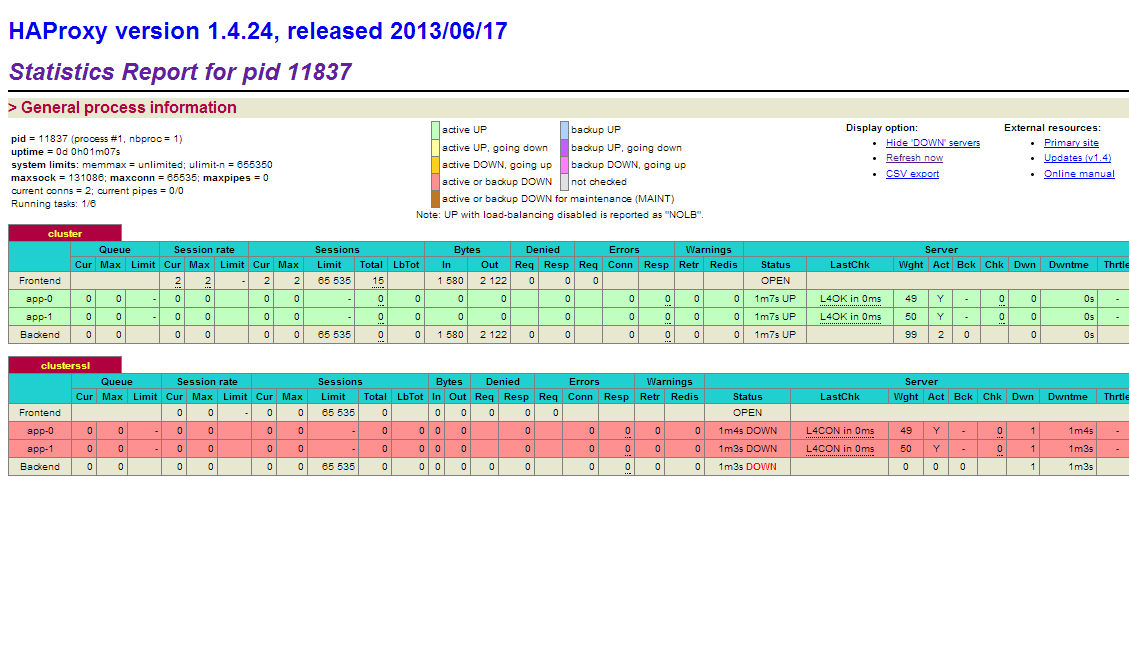Click '1m4s DOWN' status of clusterssl app-0

tap(747, 431)
